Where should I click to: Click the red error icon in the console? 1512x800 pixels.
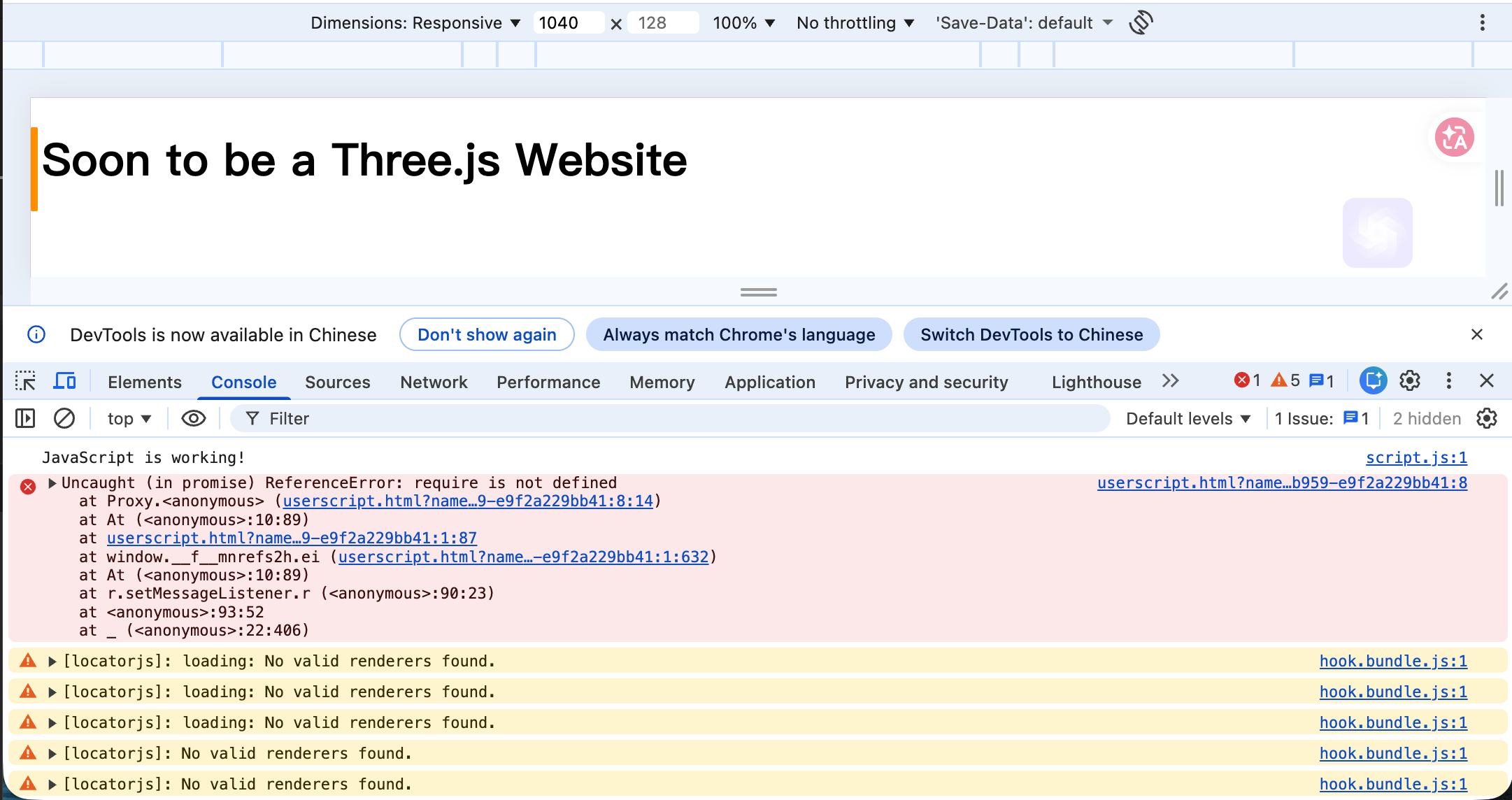tap(28, 487)
